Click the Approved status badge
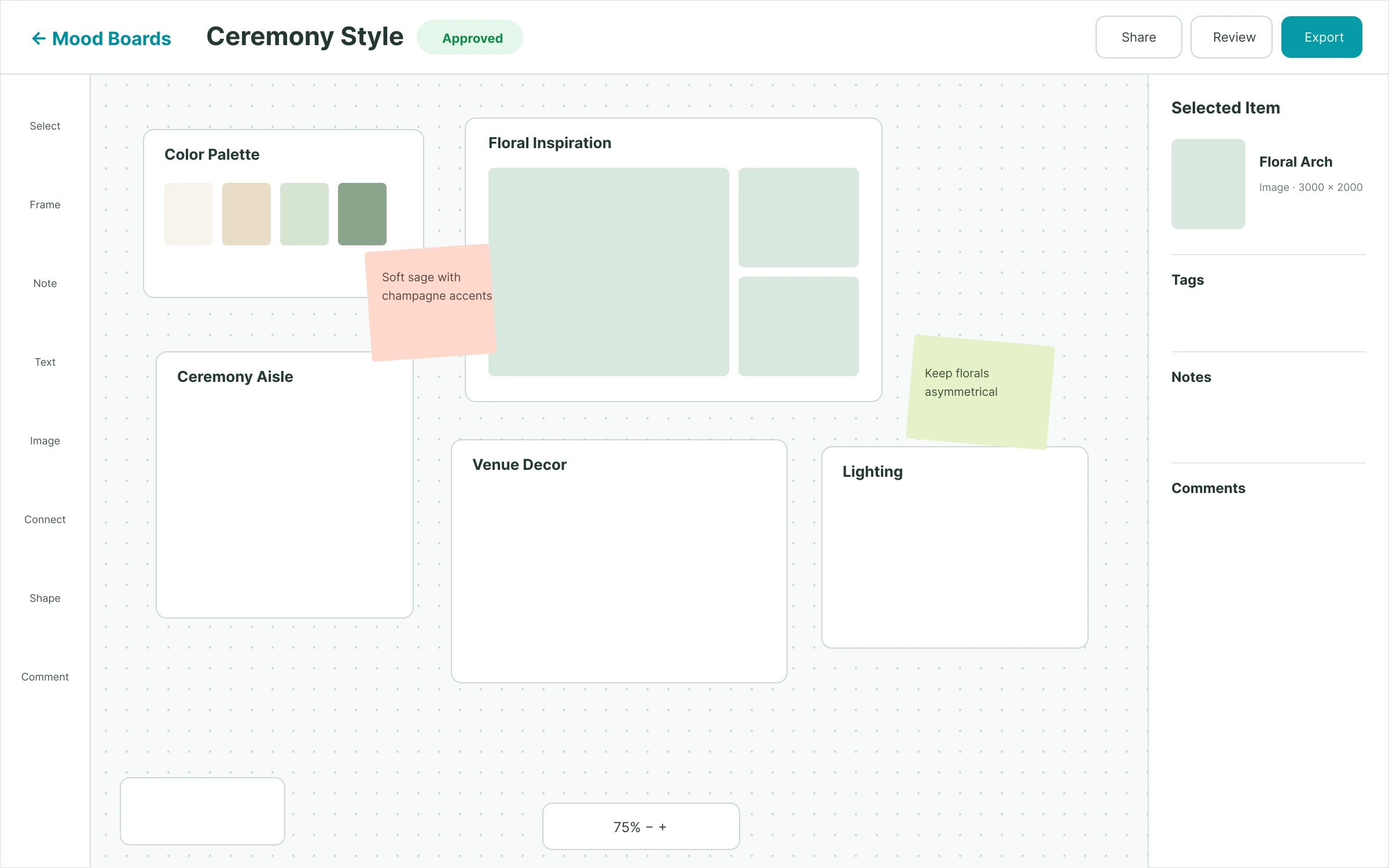Screen dimensions: 1389x868 (x=470, y=38)
